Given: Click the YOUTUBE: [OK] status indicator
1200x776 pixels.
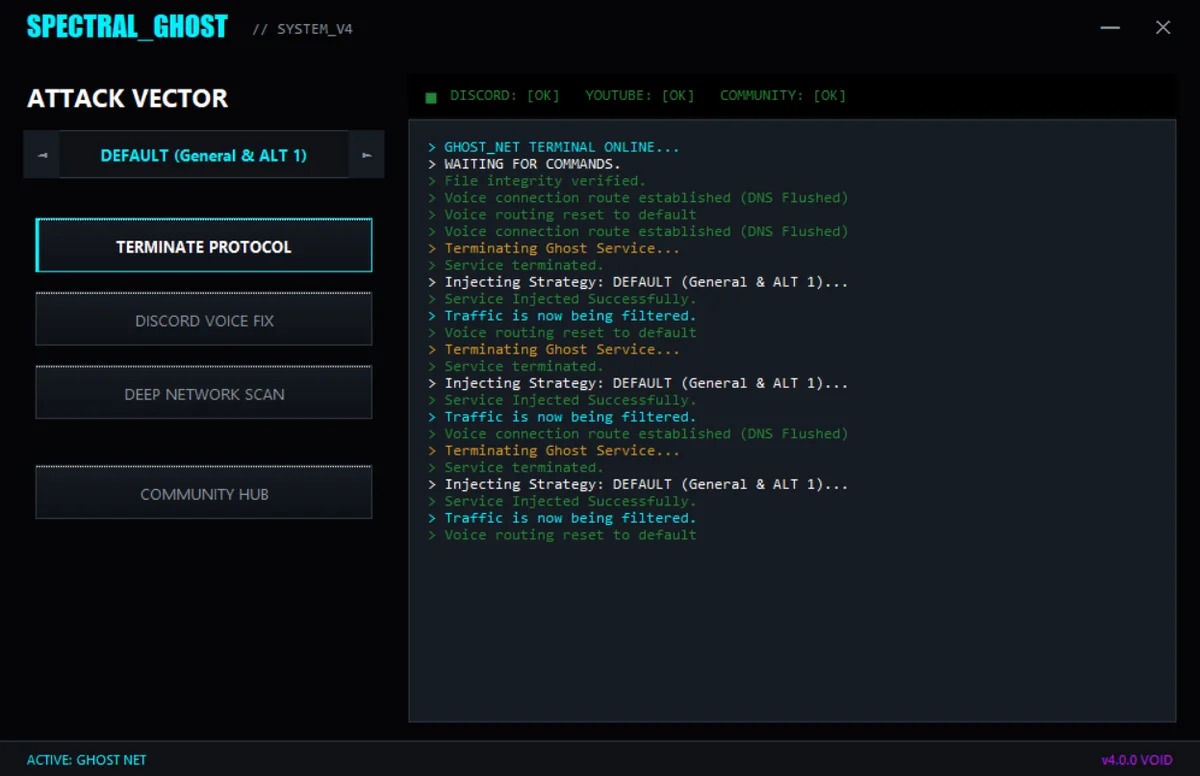Looking at the screenshot, I should [640, 95].
